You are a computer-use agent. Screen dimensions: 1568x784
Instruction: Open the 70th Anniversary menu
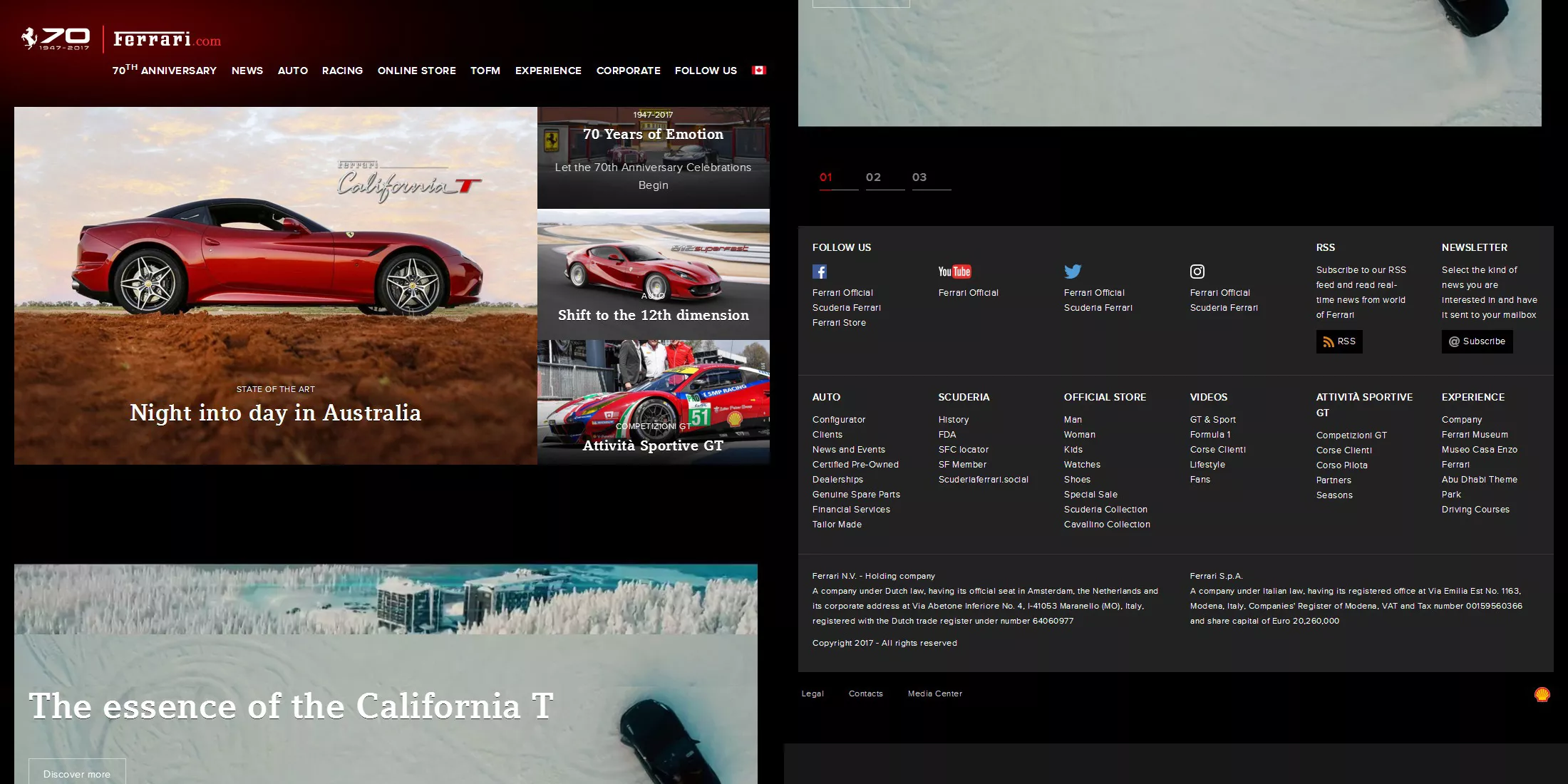(x=165, y=70)
